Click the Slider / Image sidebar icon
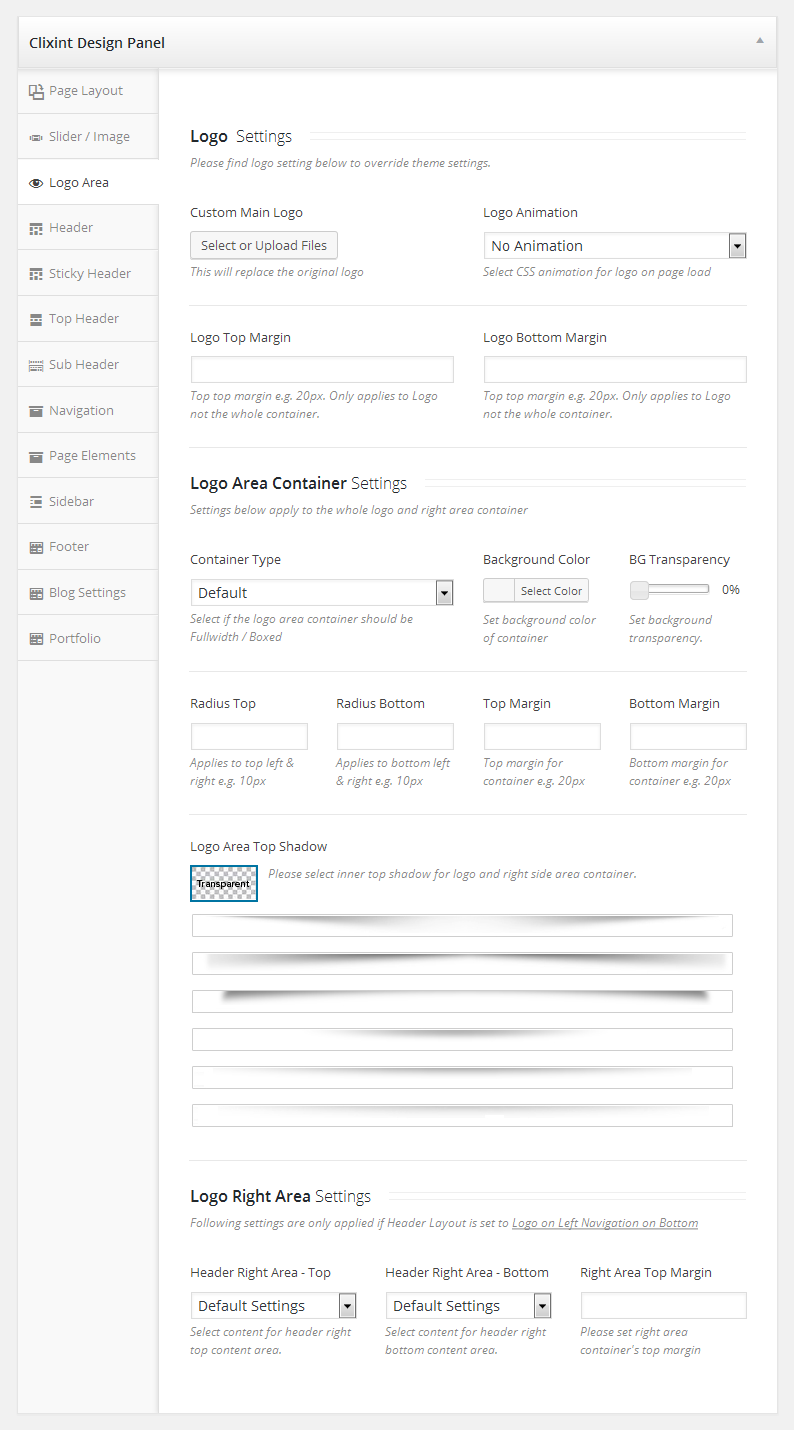Viewport: 794px width, 1430px height. click(36, 137)
